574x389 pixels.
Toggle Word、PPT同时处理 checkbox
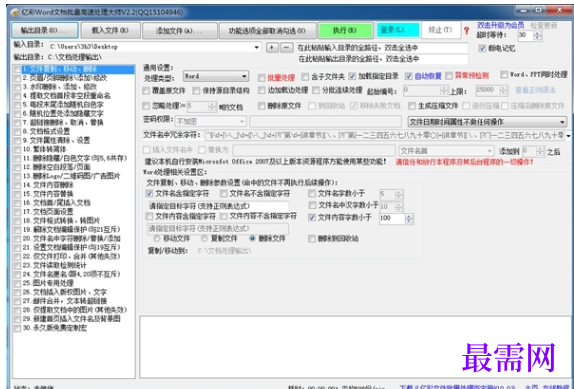(504, 74)
